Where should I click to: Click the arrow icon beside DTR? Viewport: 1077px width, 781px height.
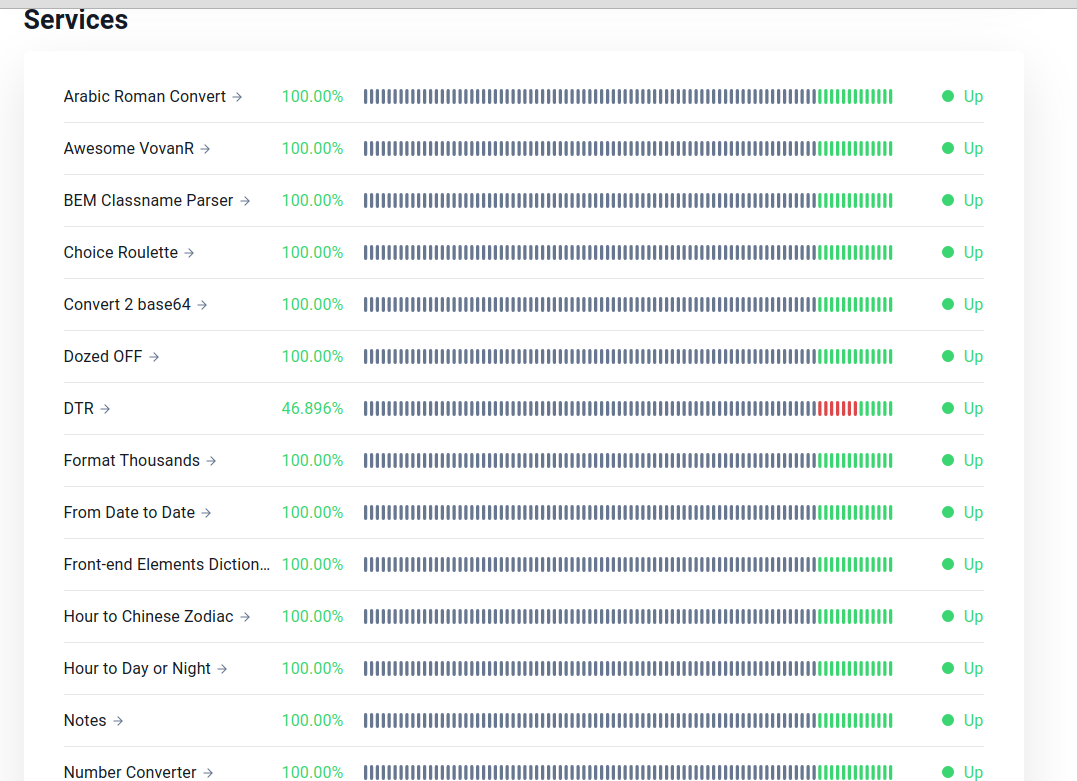point(105,409)
